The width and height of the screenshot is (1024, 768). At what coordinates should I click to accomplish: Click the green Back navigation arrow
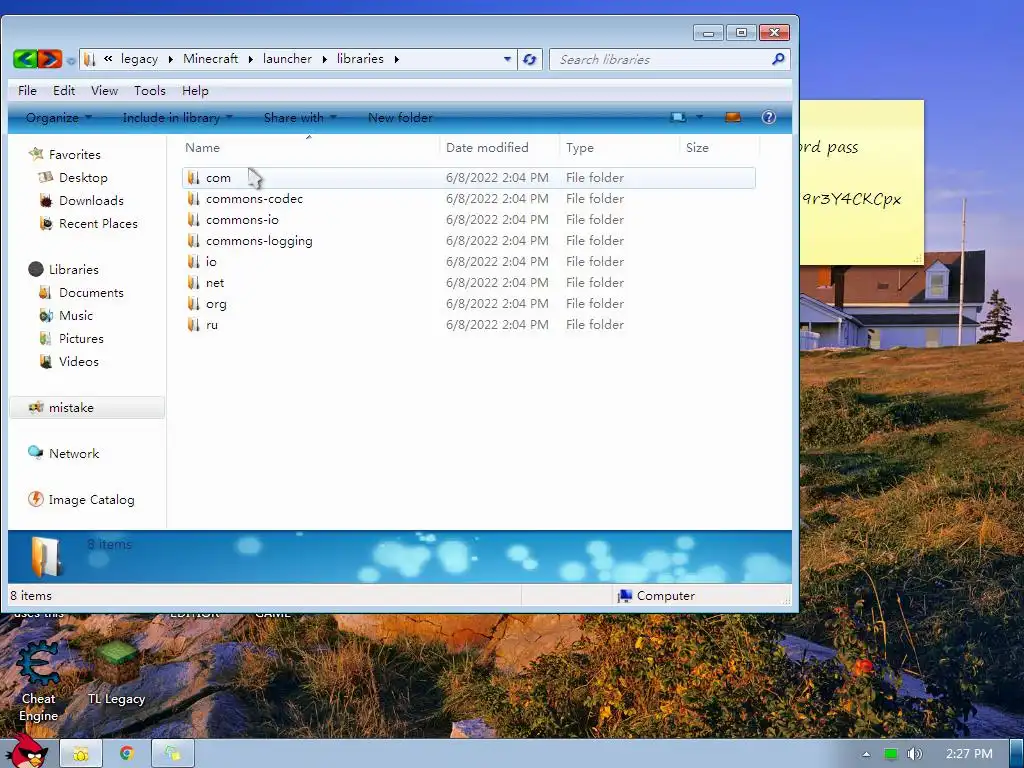(x=24, y=59)
